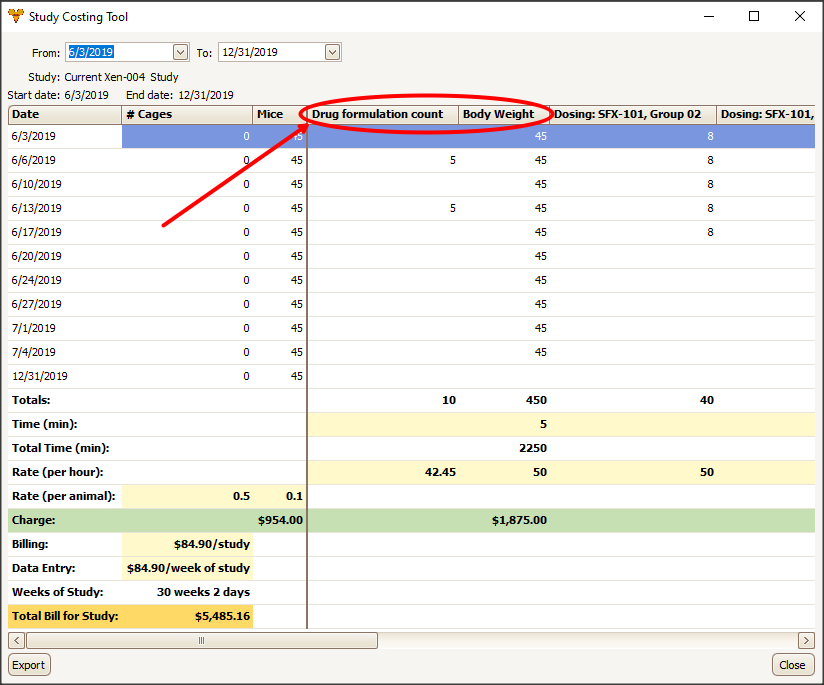Viewport: 824px width, 685px height.
Task: Sort by the Date column header
Action: pos(65,115)
